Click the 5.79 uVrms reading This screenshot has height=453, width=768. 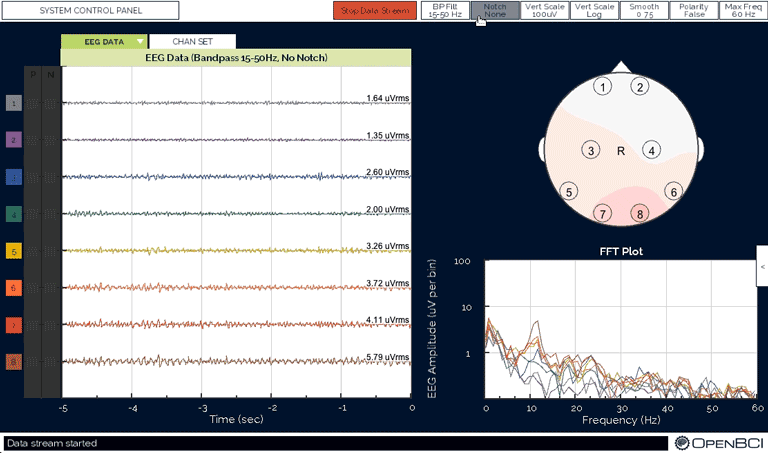click(x=387, y=357)
